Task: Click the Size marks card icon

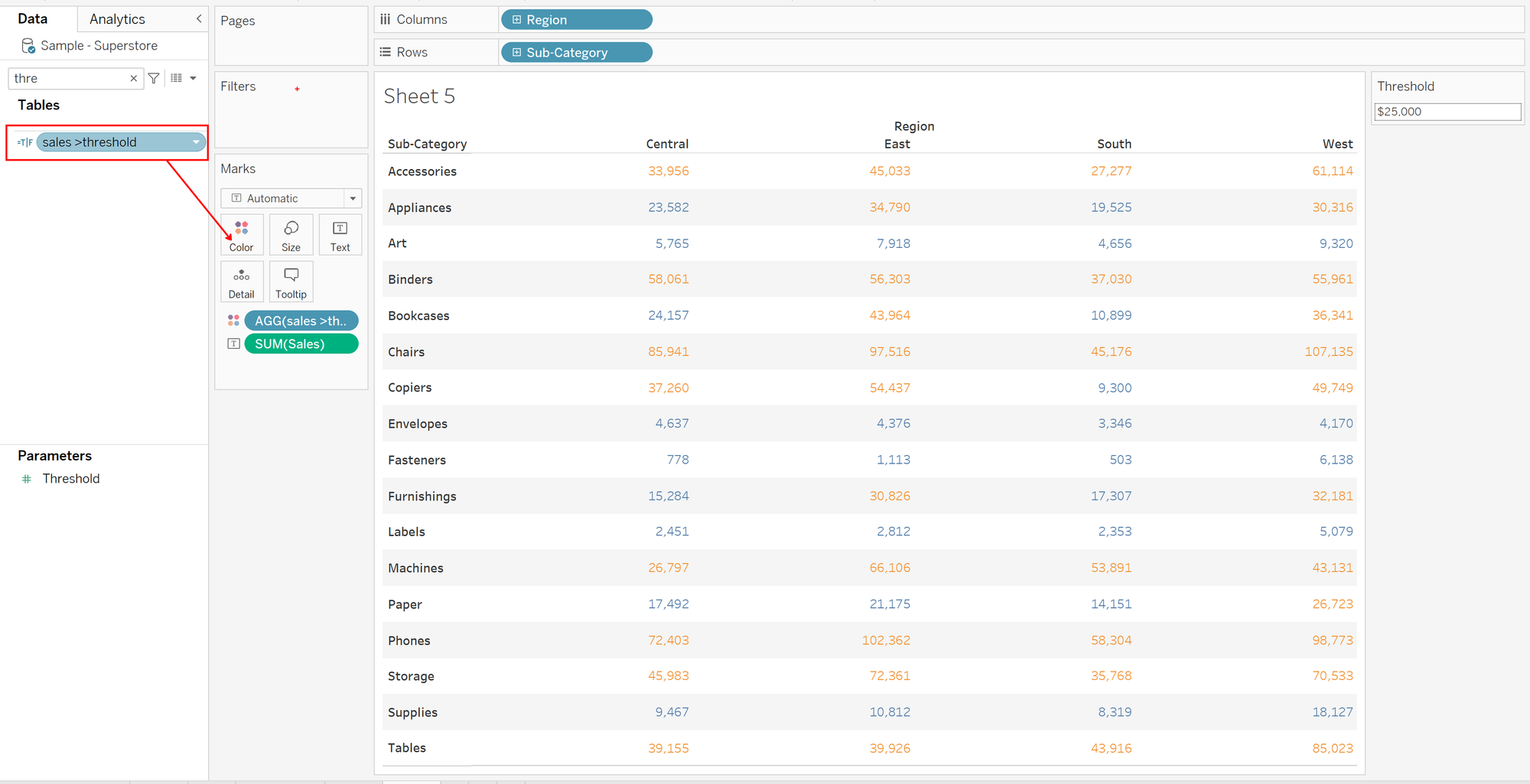Action: click(291, 234)
